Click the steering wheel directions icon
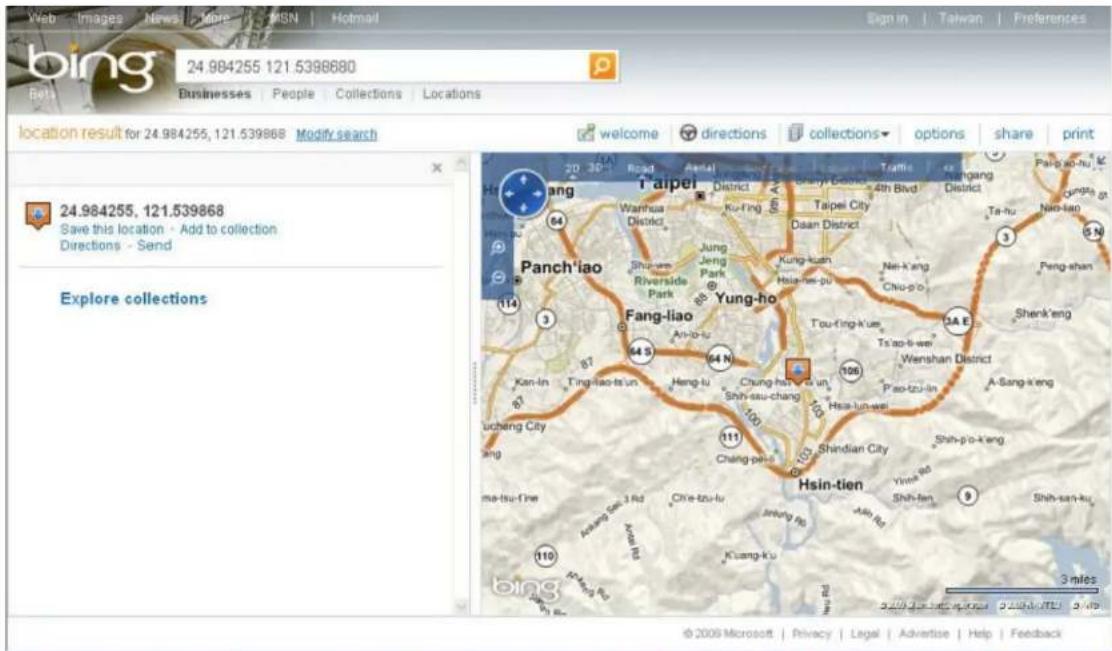1112x651 pixels. click(688, 133)
